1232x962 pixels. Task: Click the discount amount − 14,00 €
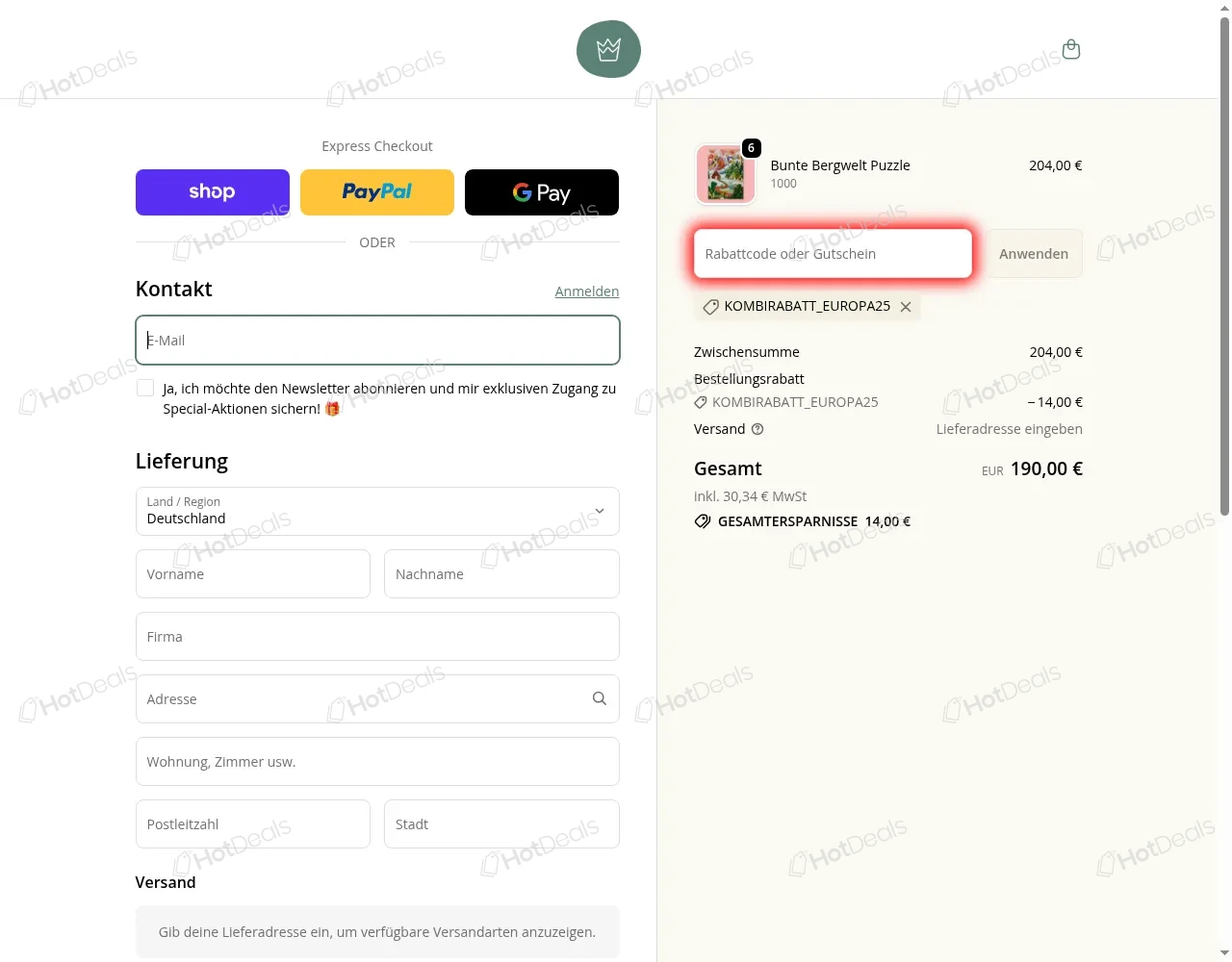[x=1055, y=402]
